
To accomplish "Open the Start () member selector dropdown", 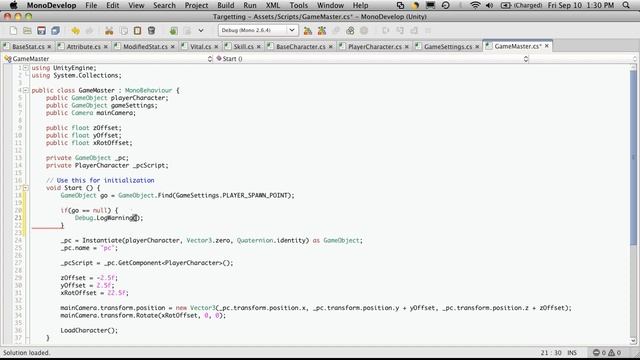I will click(x=372, y=59).
